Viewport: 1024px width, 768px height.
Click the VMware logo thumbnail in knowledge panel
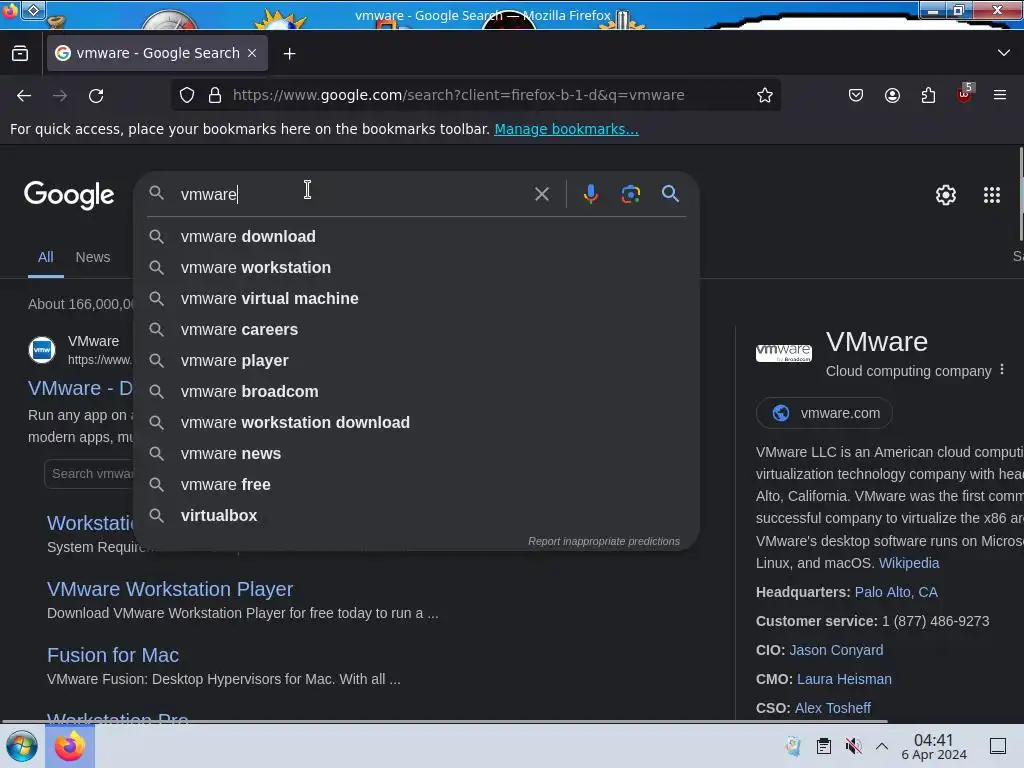point(784,353)
